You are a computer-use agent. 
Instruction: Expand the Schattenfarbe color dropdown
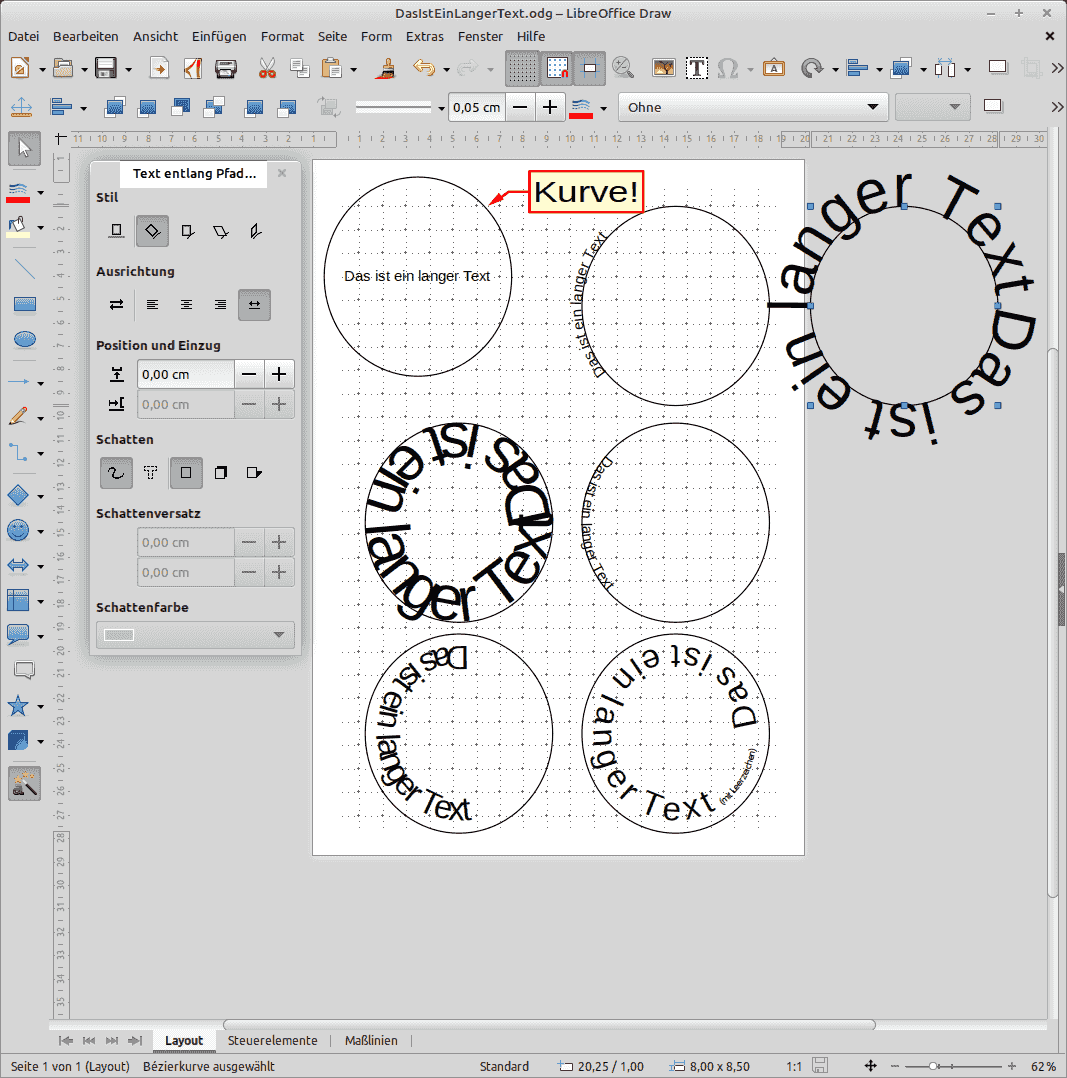click(279, 635)
